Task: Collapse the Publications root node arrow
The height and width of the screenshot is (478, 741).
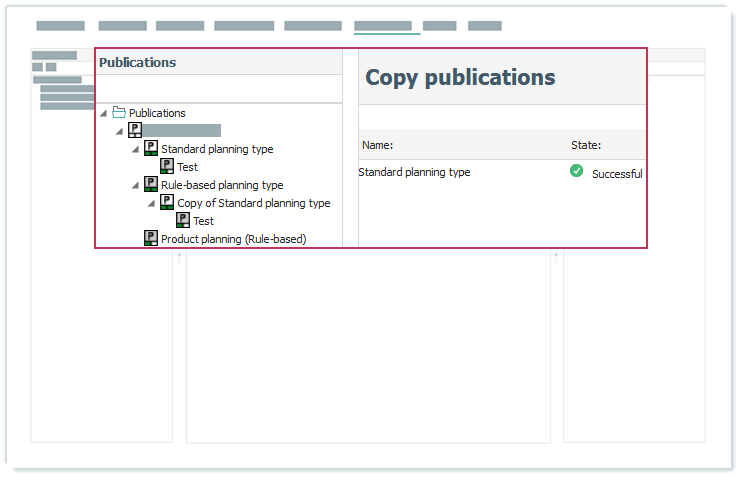Action: pos(104,113)
